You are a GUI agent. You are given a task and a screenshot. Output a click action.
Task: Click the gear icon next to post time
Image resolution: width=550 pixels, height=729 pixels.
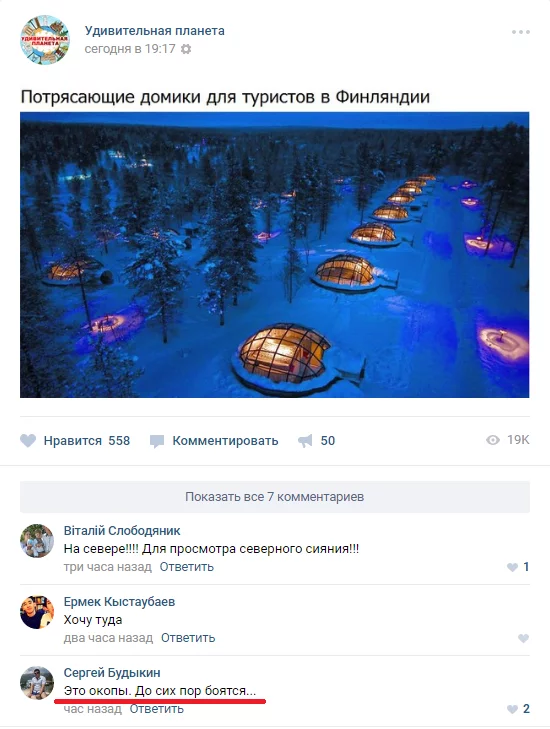click(x=186, y=49)
